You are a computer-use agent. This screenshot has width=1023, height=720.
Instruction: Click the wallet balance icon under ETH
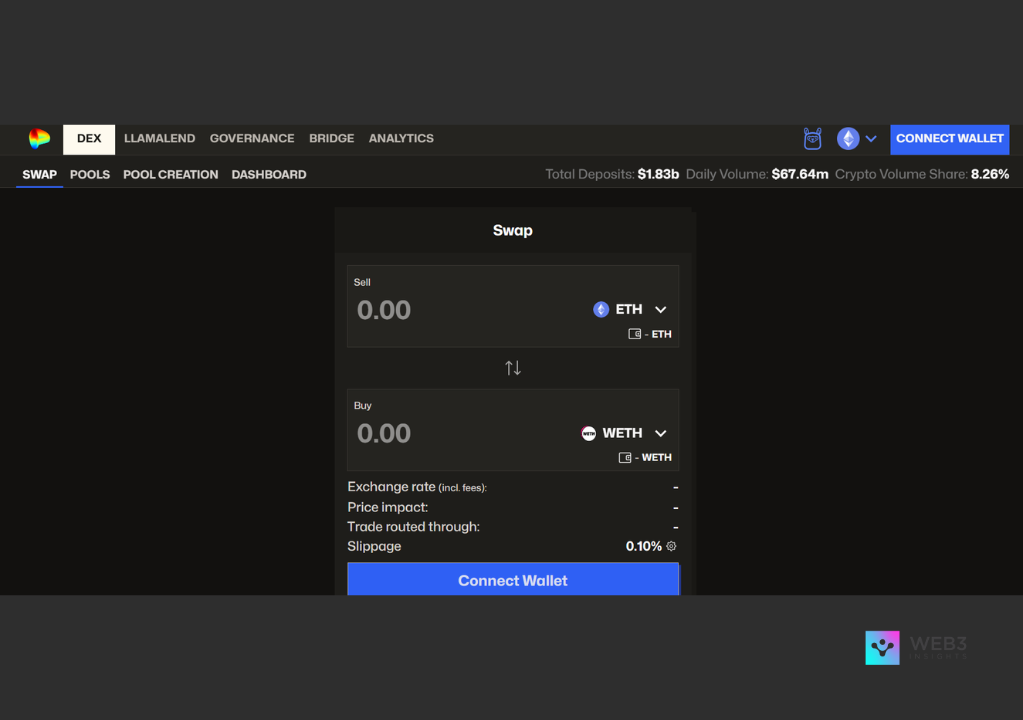click(634, 334)
